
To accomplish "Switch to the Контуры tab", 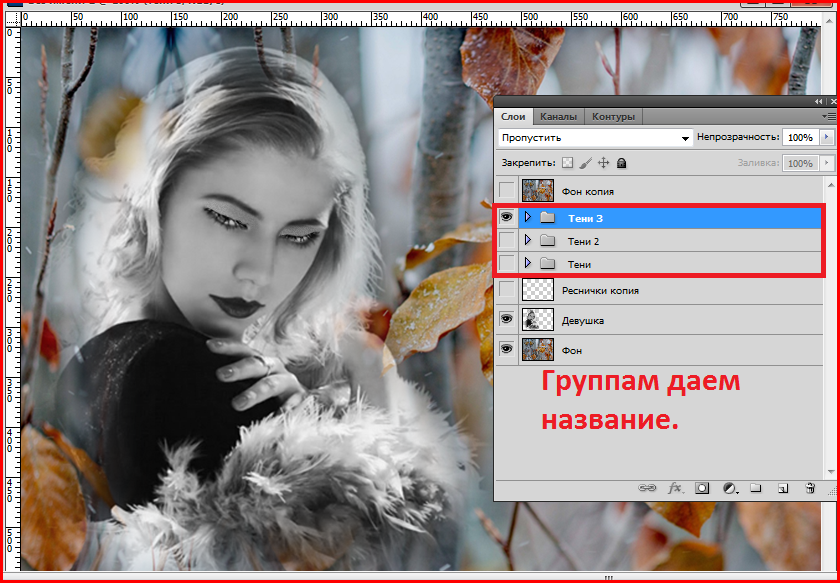I will (x=613, y=116).
